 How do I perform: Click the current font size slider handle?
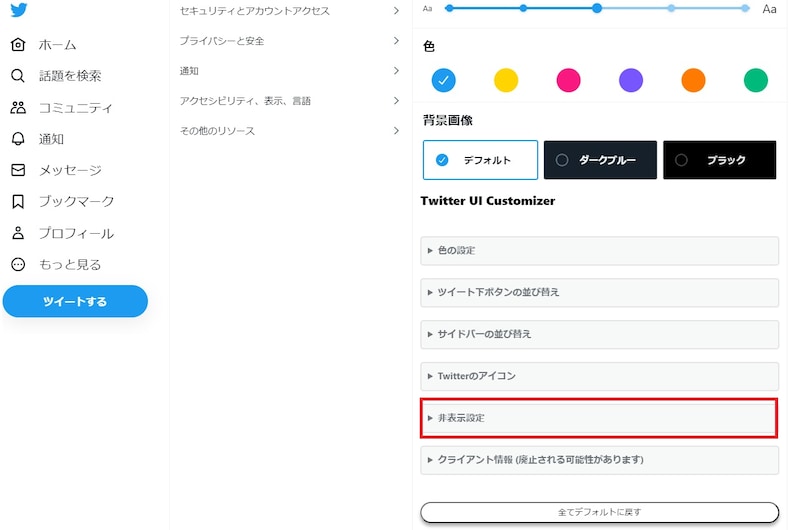click(x=597, y=8)
